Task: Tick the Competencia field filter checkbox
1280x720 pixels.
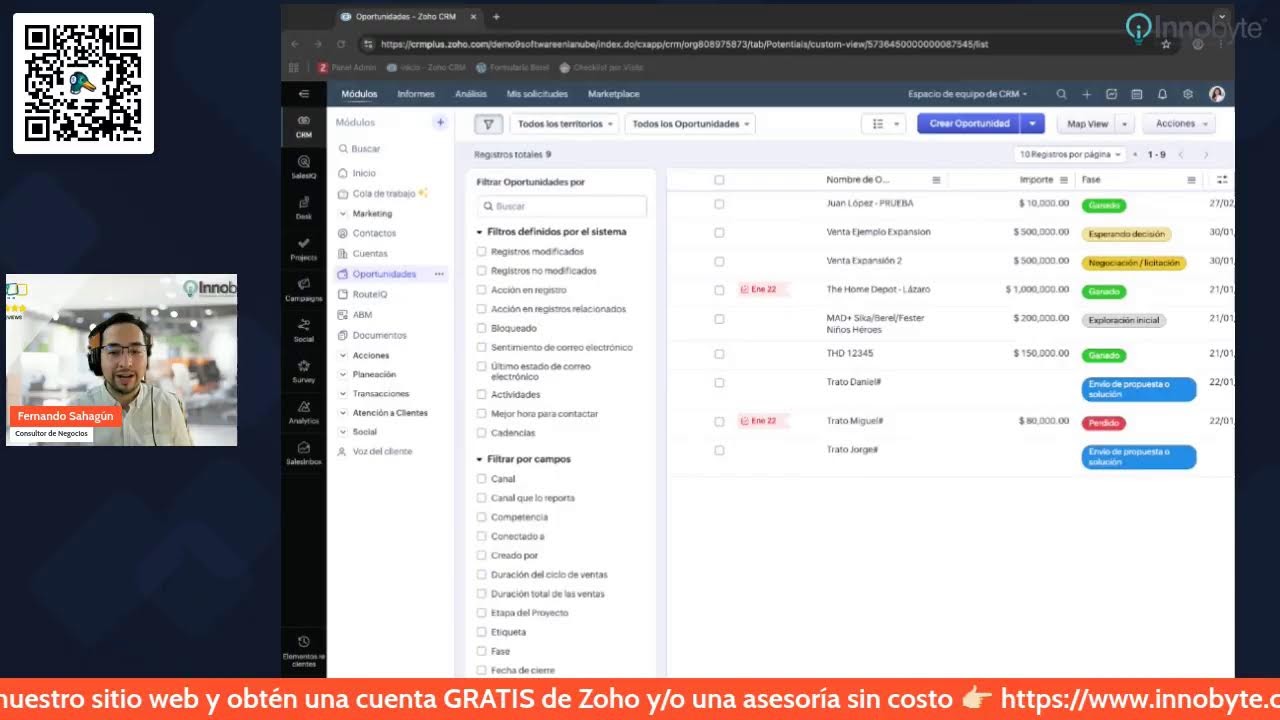Action: pos(482,517)
